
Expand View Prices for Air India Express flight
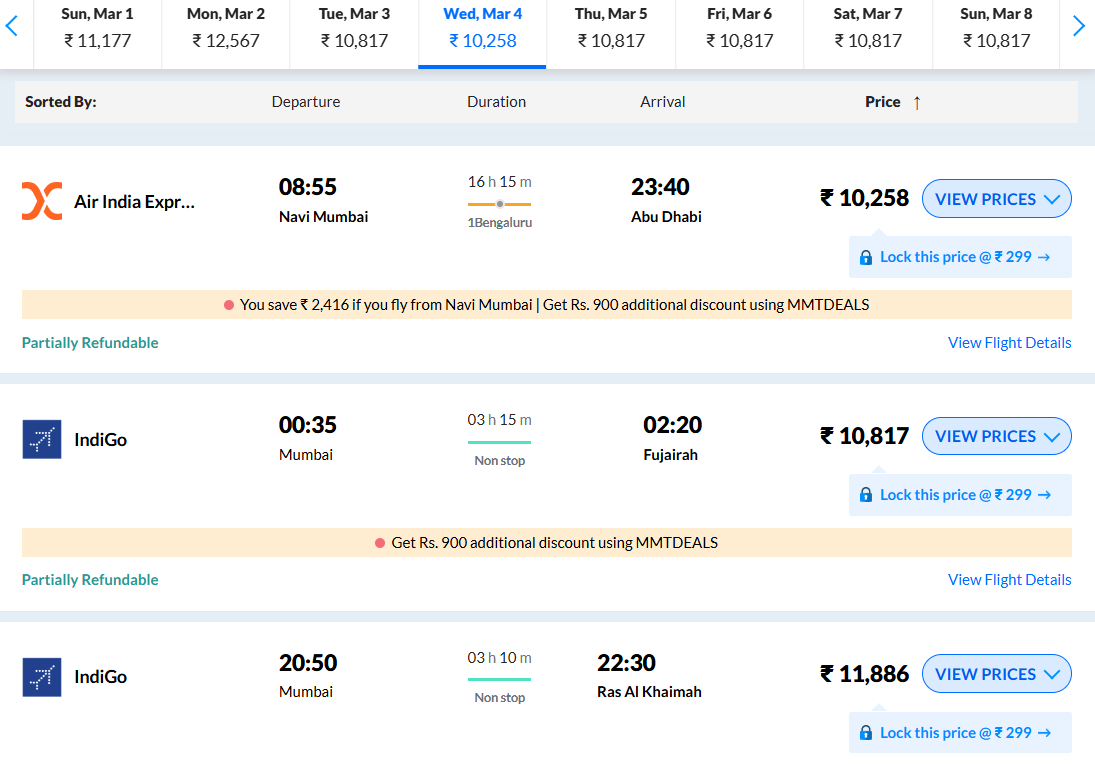997,199
